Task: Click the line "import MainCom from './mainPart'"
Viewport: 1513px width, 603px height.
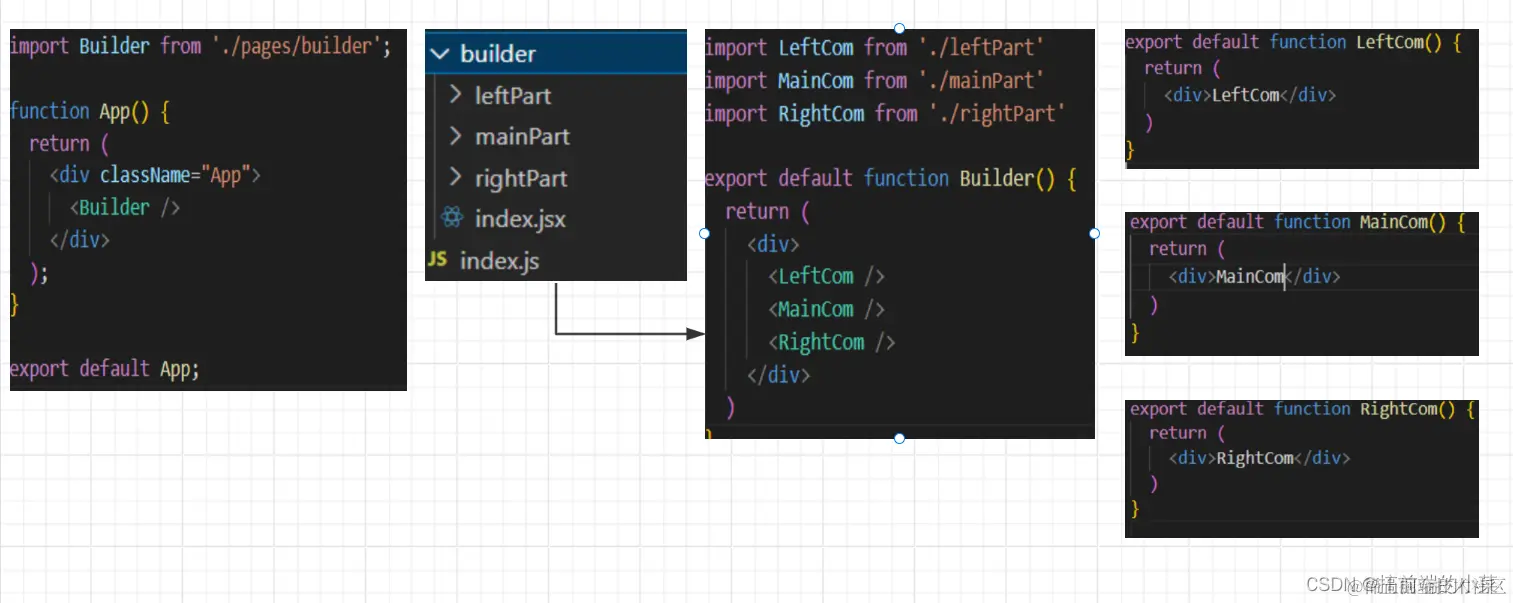Action: point(875,80)
